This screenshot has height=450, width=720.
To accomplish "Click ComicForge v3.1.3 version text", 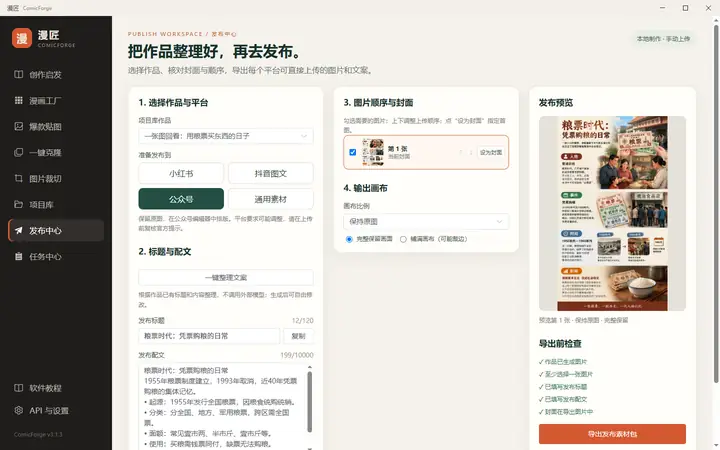I will tap(38, 434).
